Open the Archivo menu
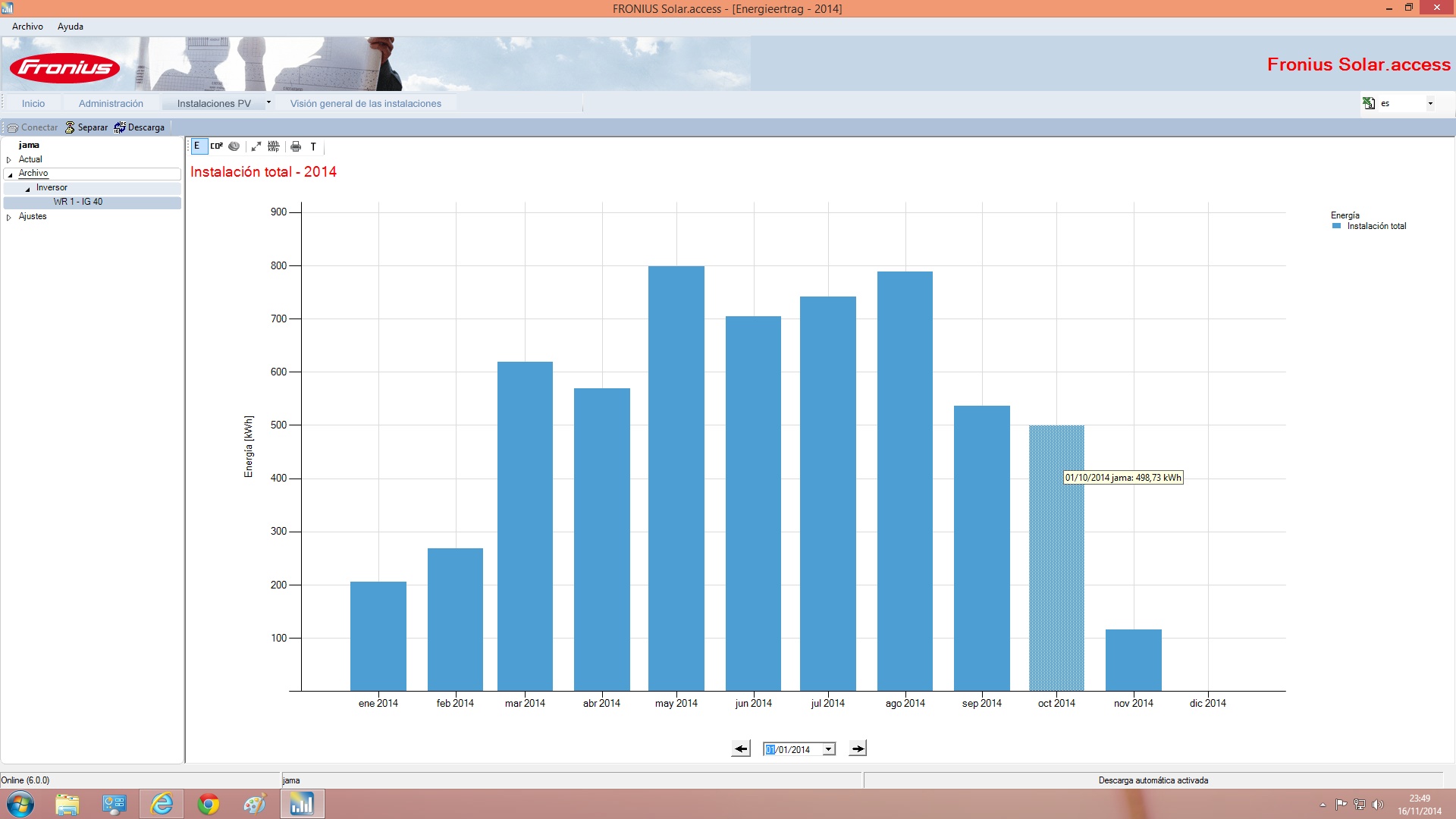Screen dimensions: 1456x819 click(x=27, y=27)
